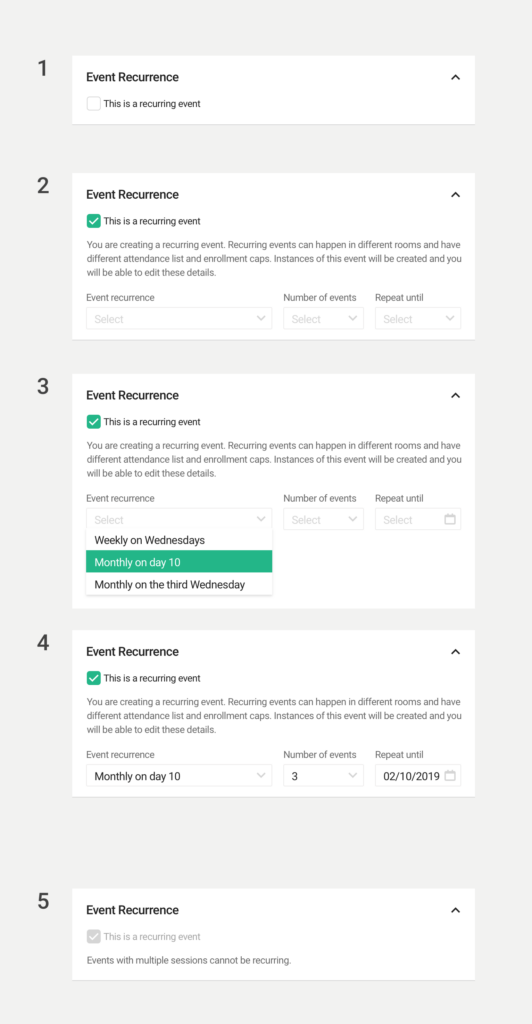Select the highlighted Monthly on day 10 option
This screenshot has height=1024, width=532.
tap(179, 562)
